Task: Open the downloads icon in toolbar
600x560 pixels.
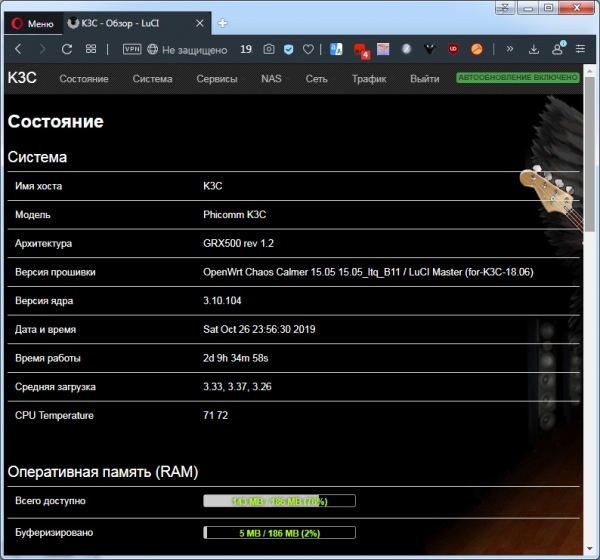Action: pos(534,48)
